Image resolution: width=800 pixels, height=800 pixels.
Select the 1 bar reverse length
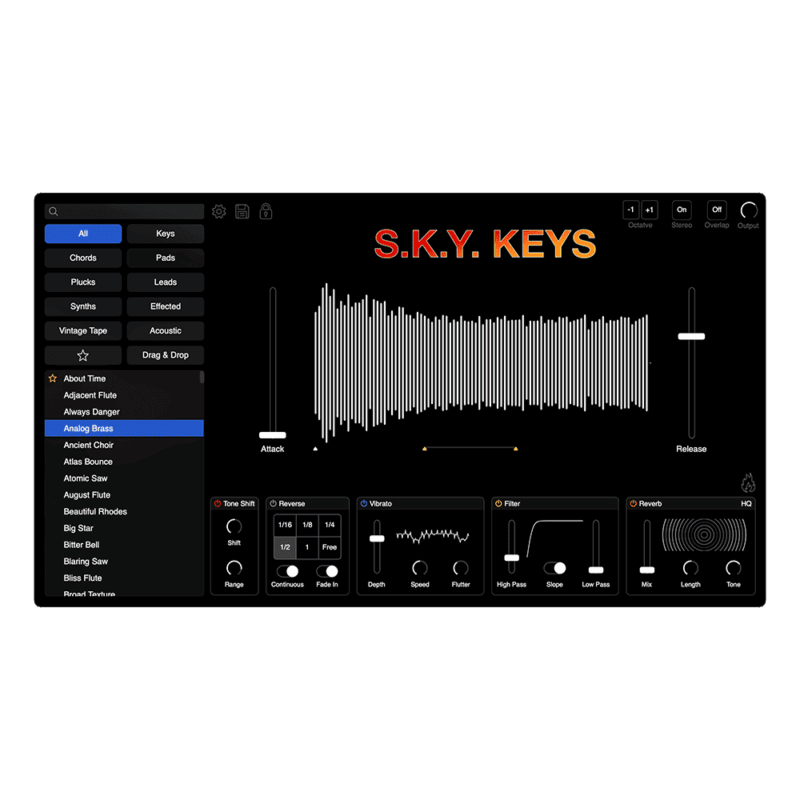click(307, 547)
